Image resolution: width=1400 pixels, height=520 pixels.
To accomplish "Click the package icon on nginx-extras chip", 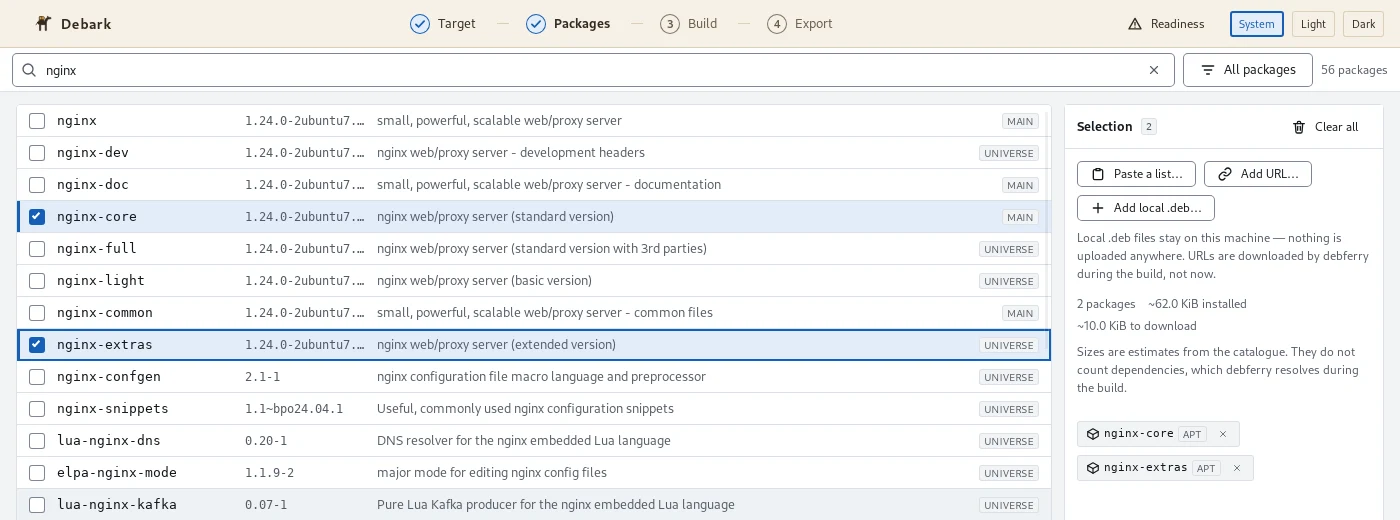I will tap(1093, 468).
